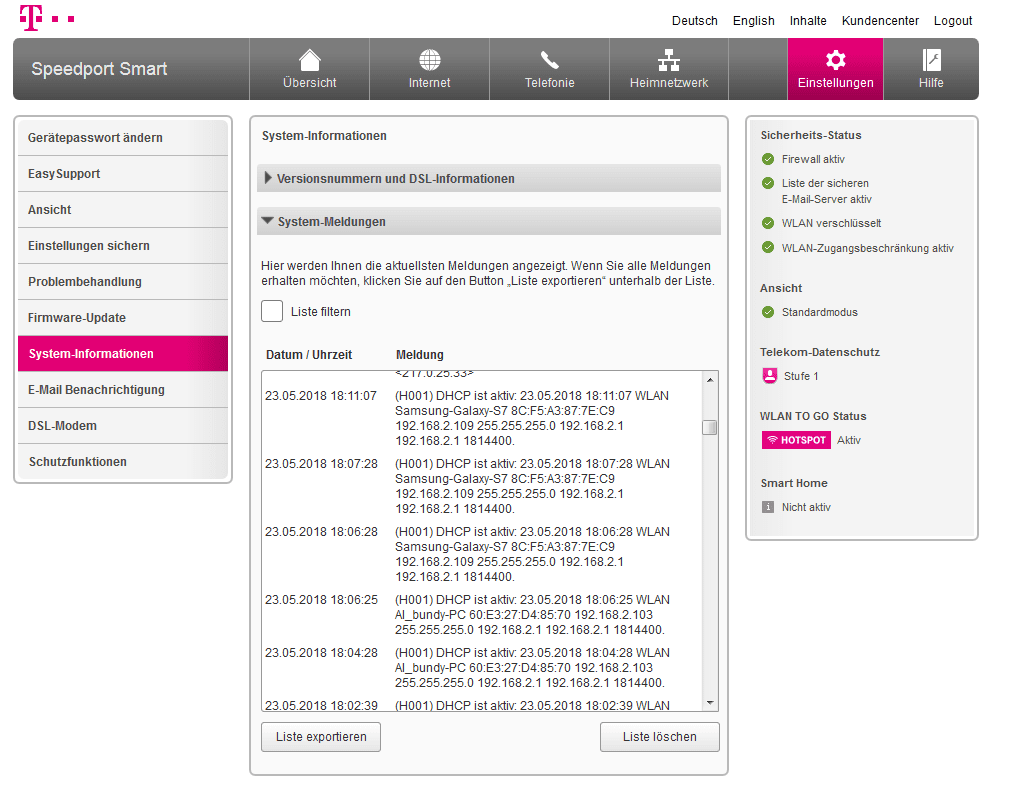Open the Heimnetzwerk network icon

669,60
